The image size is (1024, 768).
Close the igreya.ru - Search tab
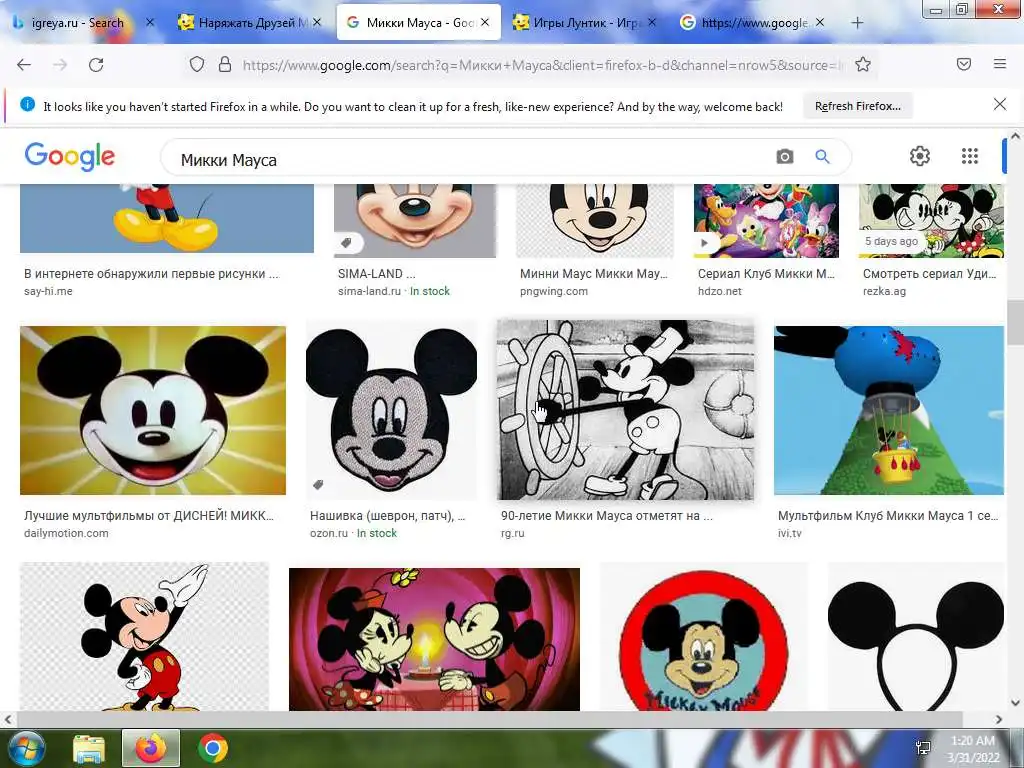(150, 22)
